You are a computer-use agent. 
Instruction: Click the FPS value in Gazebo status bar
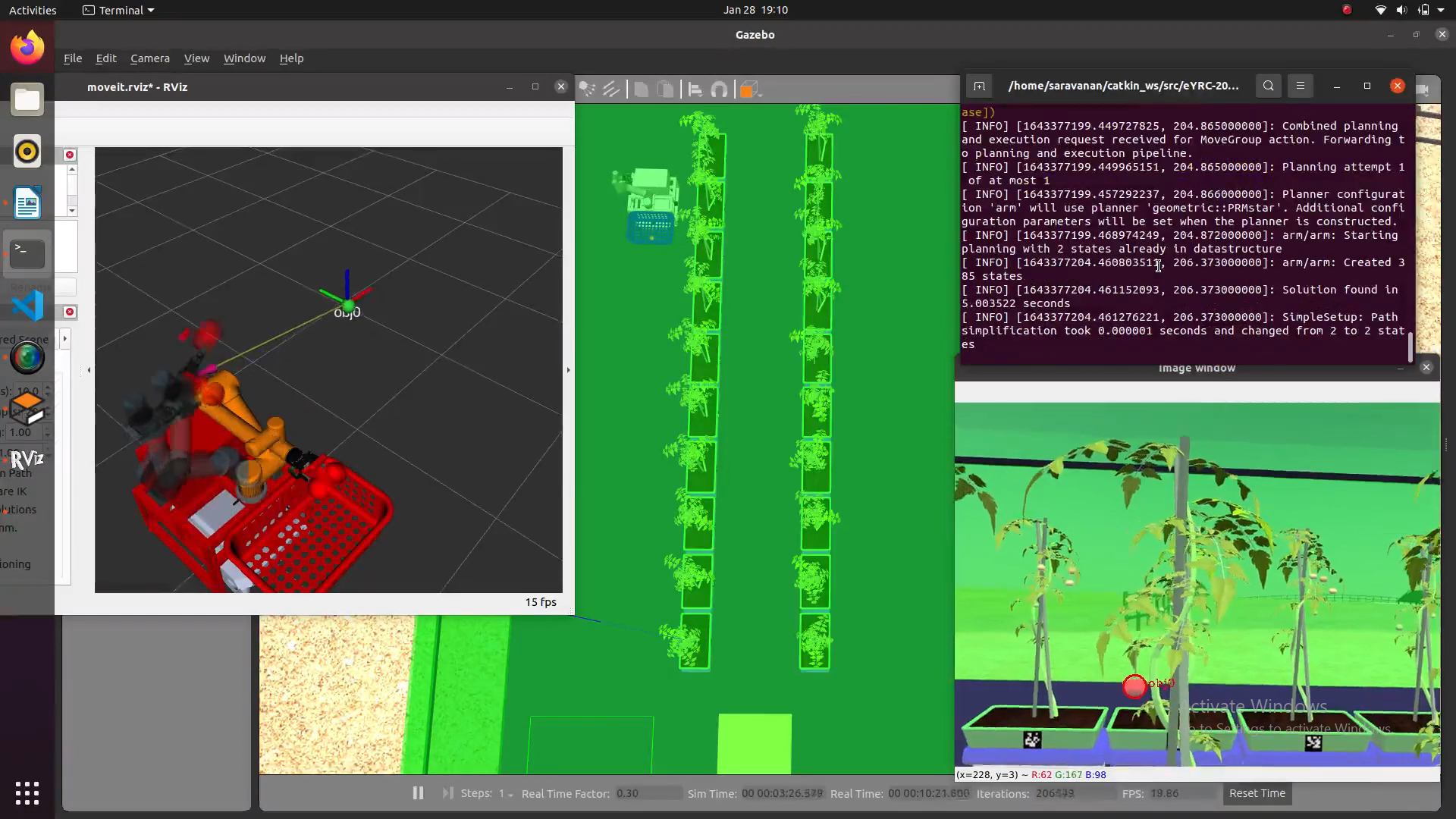(1181, 794)
